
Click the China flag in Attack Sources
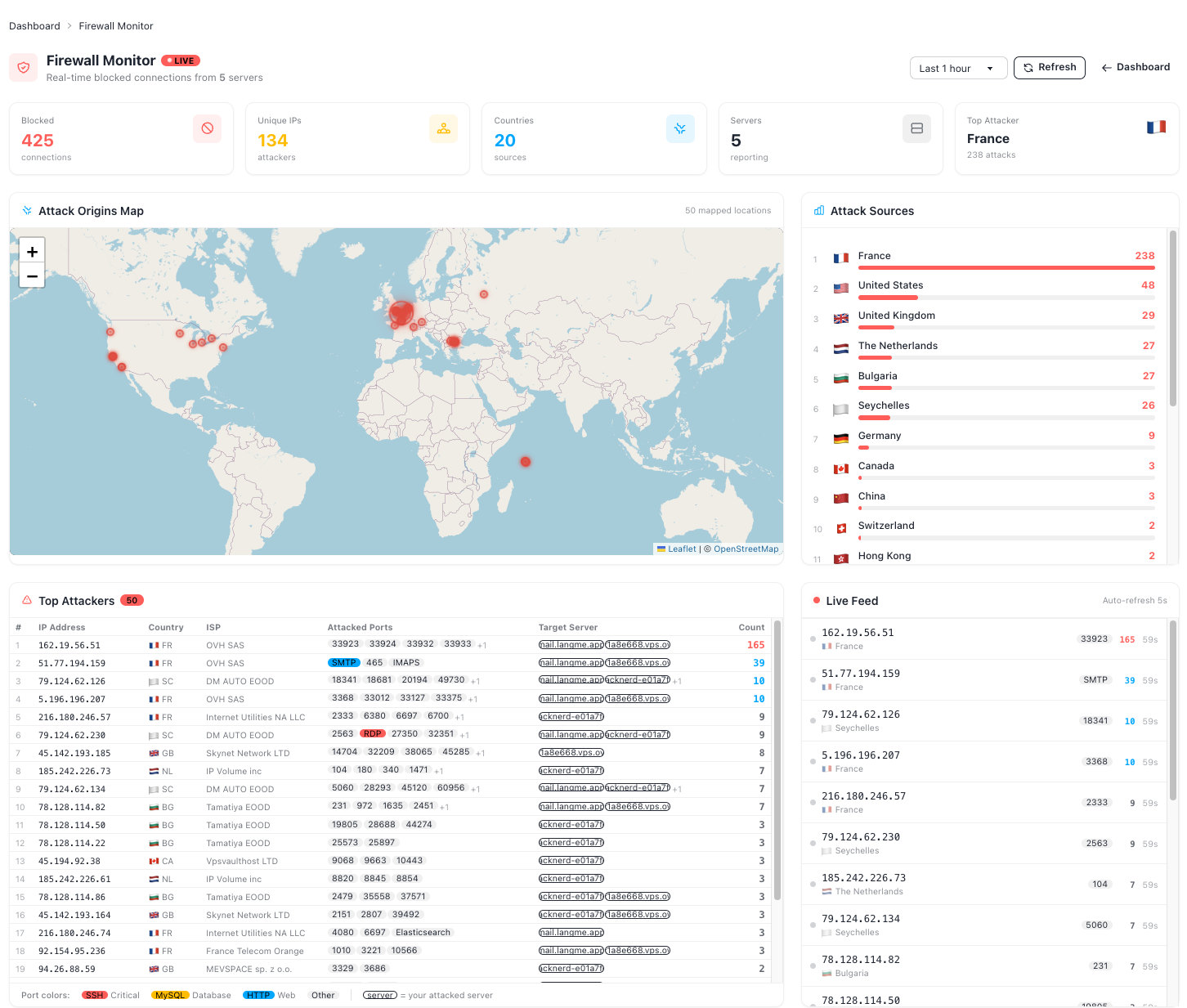[841, 499]
